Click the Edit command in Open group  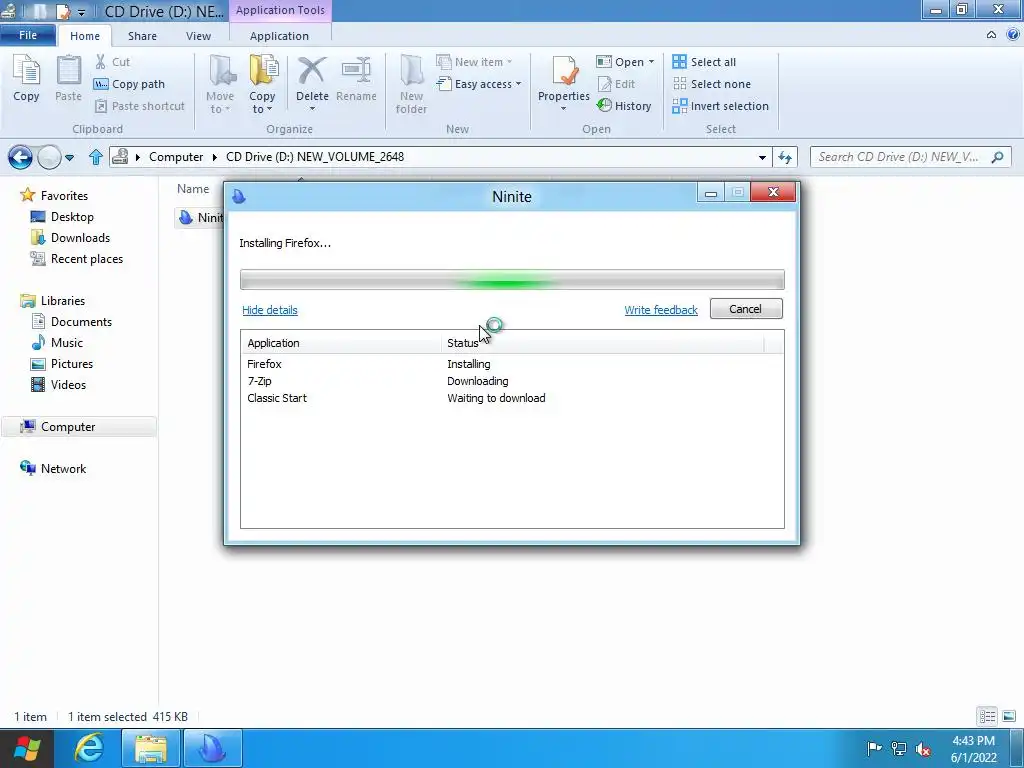coord(616,84)
